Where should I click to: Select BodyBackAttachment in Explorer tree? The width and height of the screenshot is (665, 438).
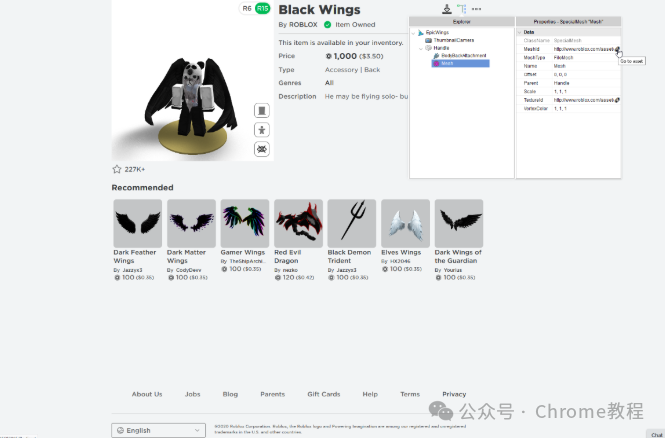pos(464,56)
